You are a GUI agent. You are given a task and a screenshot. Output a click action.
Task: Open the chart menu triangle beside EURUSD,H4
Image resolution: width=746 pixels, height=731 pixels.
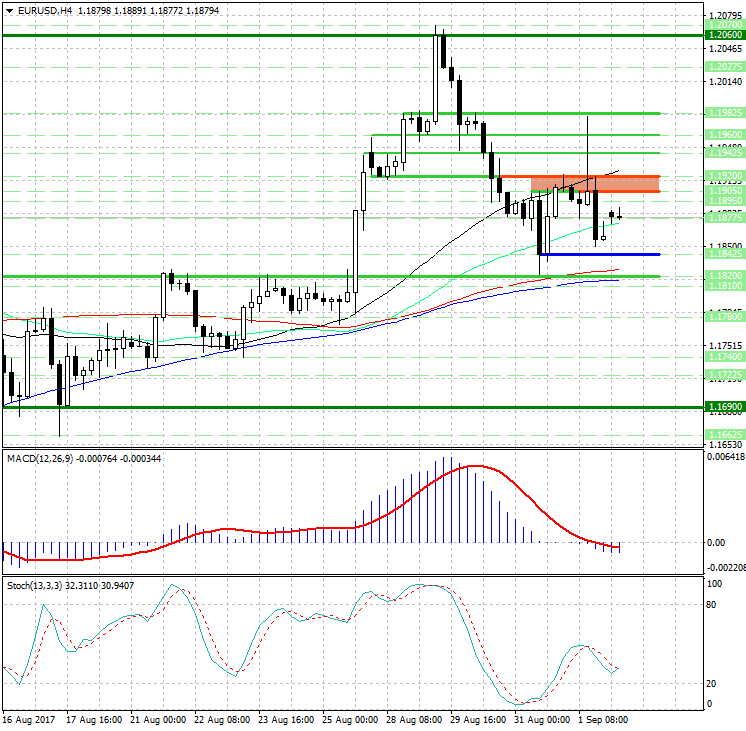tap(10, 10)
